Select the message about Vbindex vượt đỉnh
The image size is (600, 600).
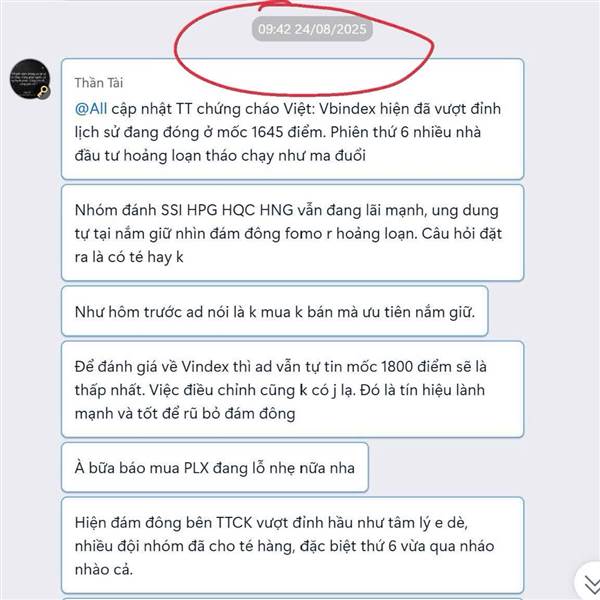pyautogui.click(x=292, y=119)
